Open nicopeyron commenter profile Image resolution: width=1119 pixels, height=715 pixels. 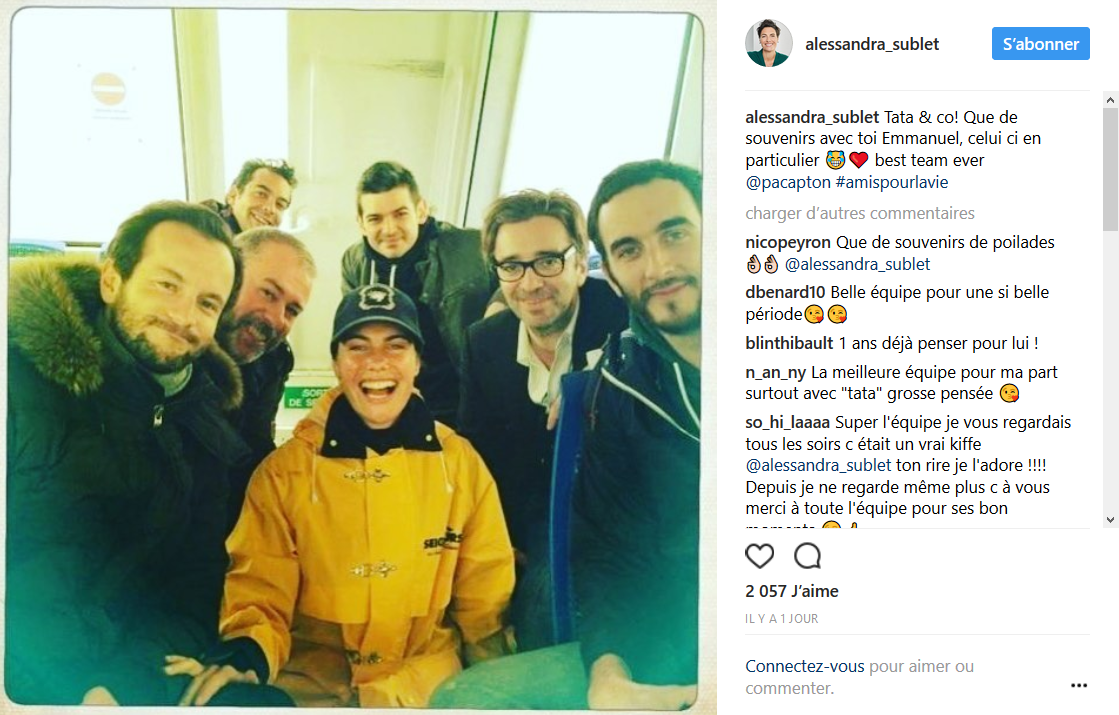click(788, 243)
